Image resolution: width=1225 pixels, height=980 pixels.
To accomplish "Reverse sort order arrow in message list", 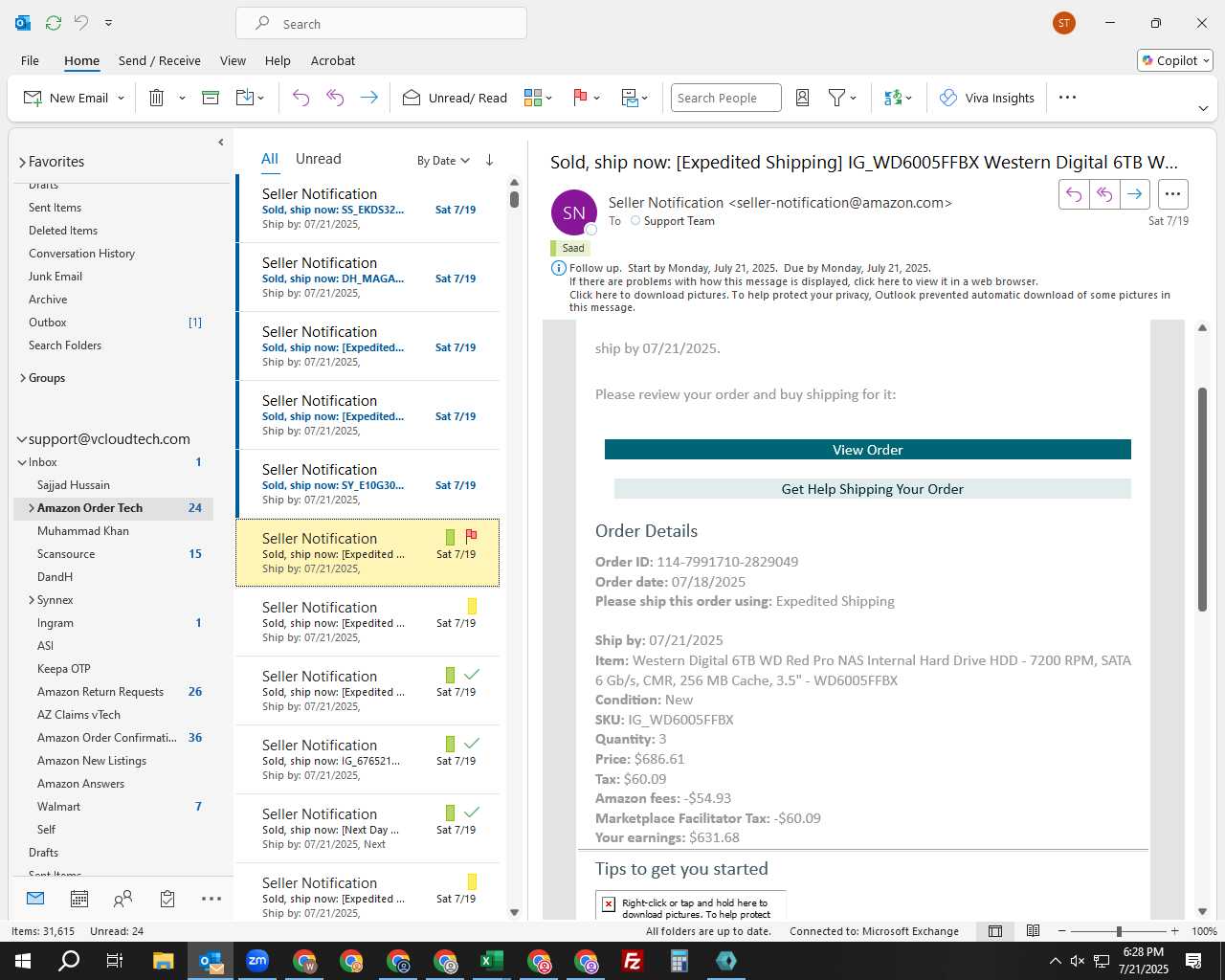I will [x=489, y=160].
